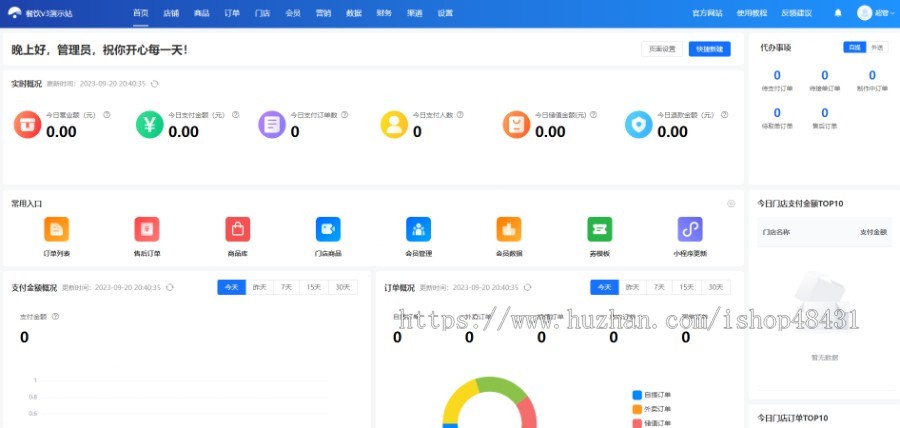Image resolution: width=900 pixels, height=428 pixels.
Task: Open the 会员 menu
Action: click(x=293, y=13)
